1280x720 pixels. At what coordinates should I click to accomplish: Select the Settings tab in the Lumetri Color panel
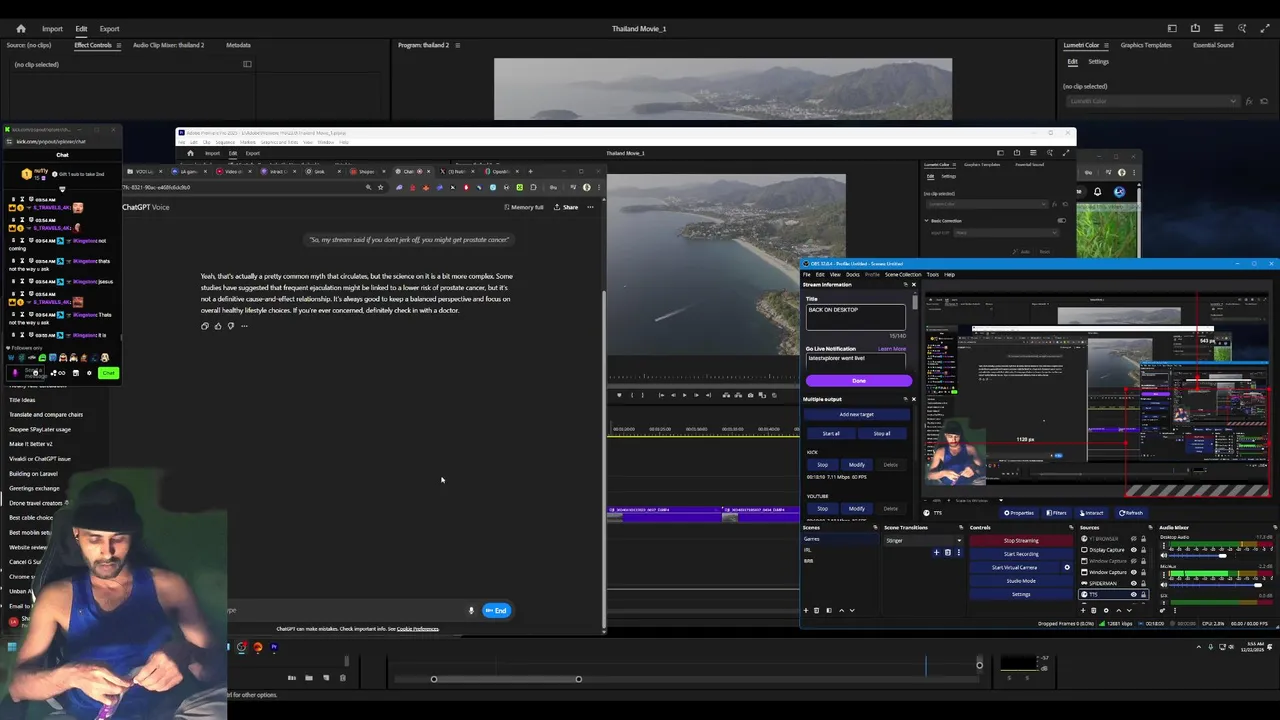pos(1098,62)
